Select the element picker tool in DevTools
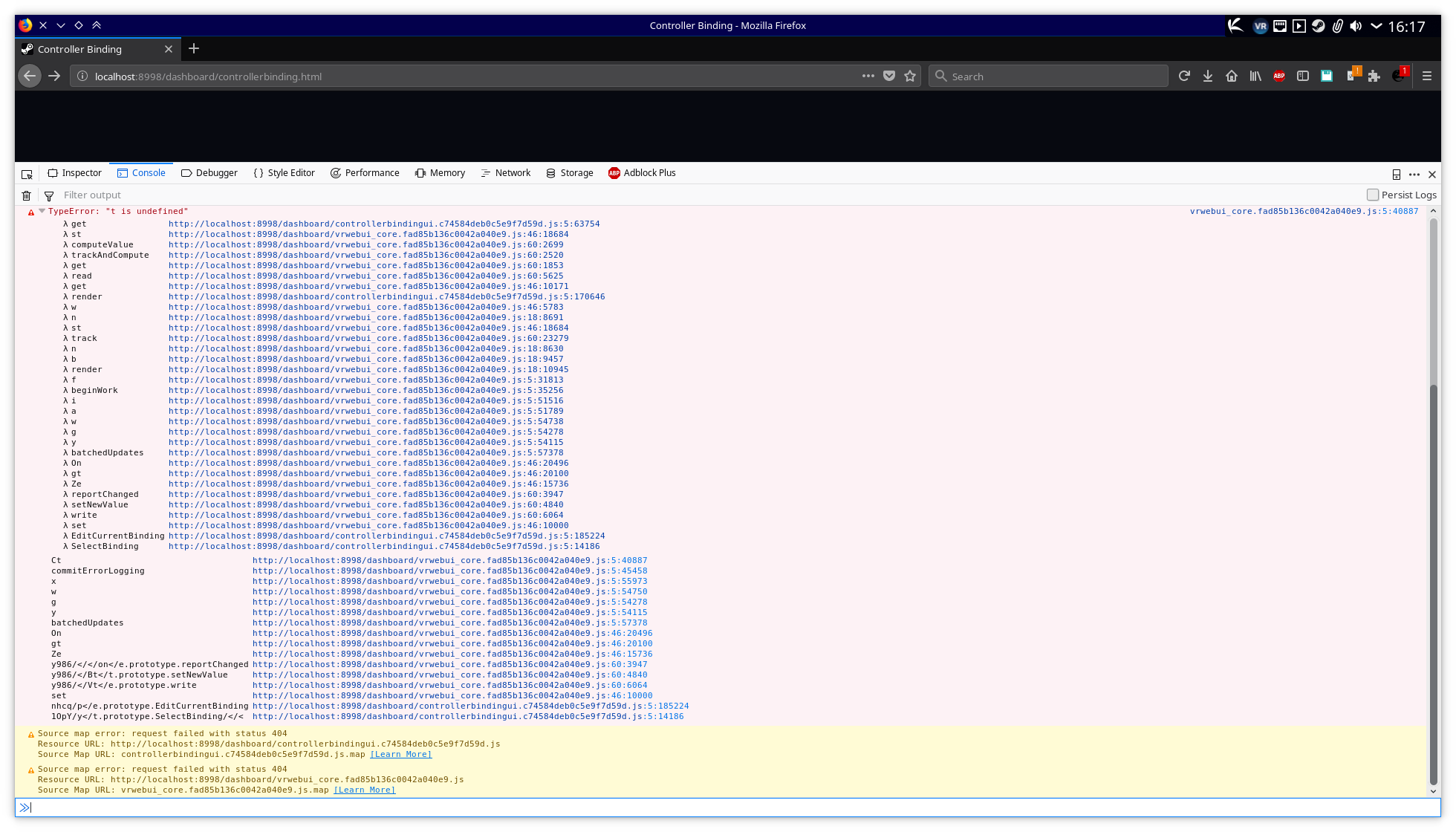The width and height of the screenshot is (1456, 832). (27, 173)
